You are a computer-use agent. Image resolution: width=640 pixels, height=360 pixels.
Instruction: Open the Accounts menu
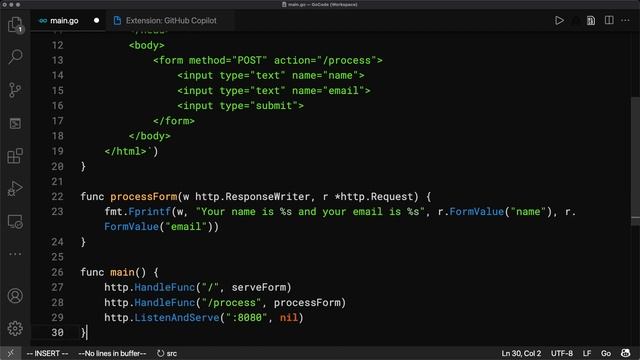click(x=15, y=296)
